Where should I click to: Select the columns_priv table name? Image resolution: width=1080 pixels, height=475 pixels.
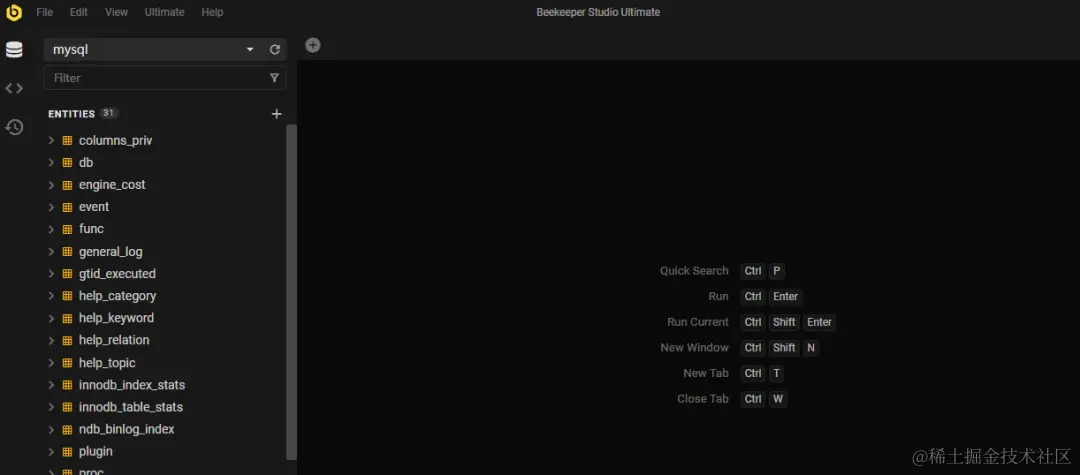click(x=116, y=140)
